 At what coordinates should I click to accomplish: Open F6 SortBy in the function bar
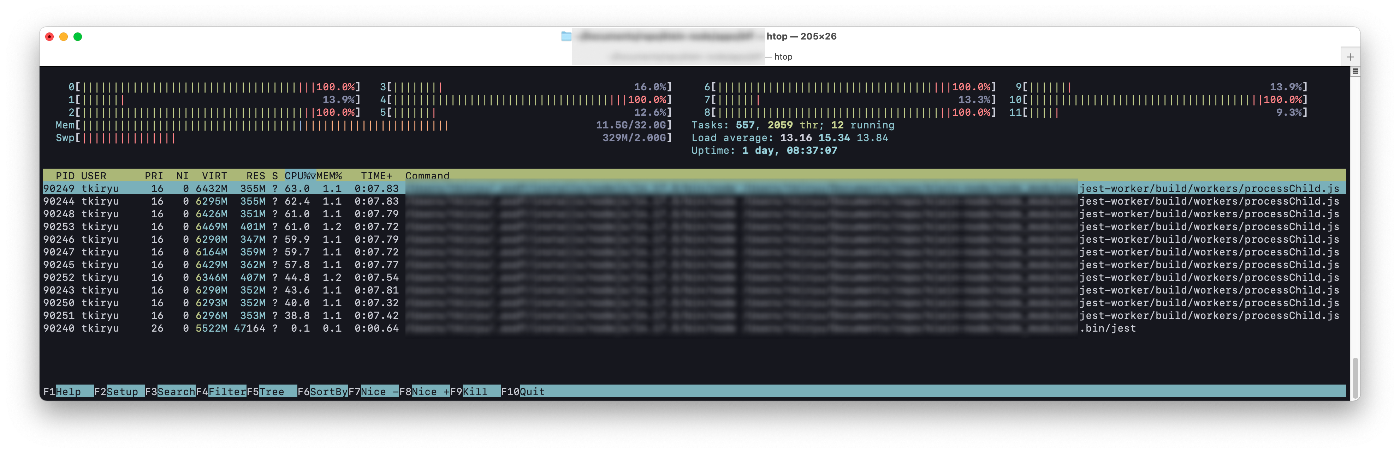click(x=323, y=391)
